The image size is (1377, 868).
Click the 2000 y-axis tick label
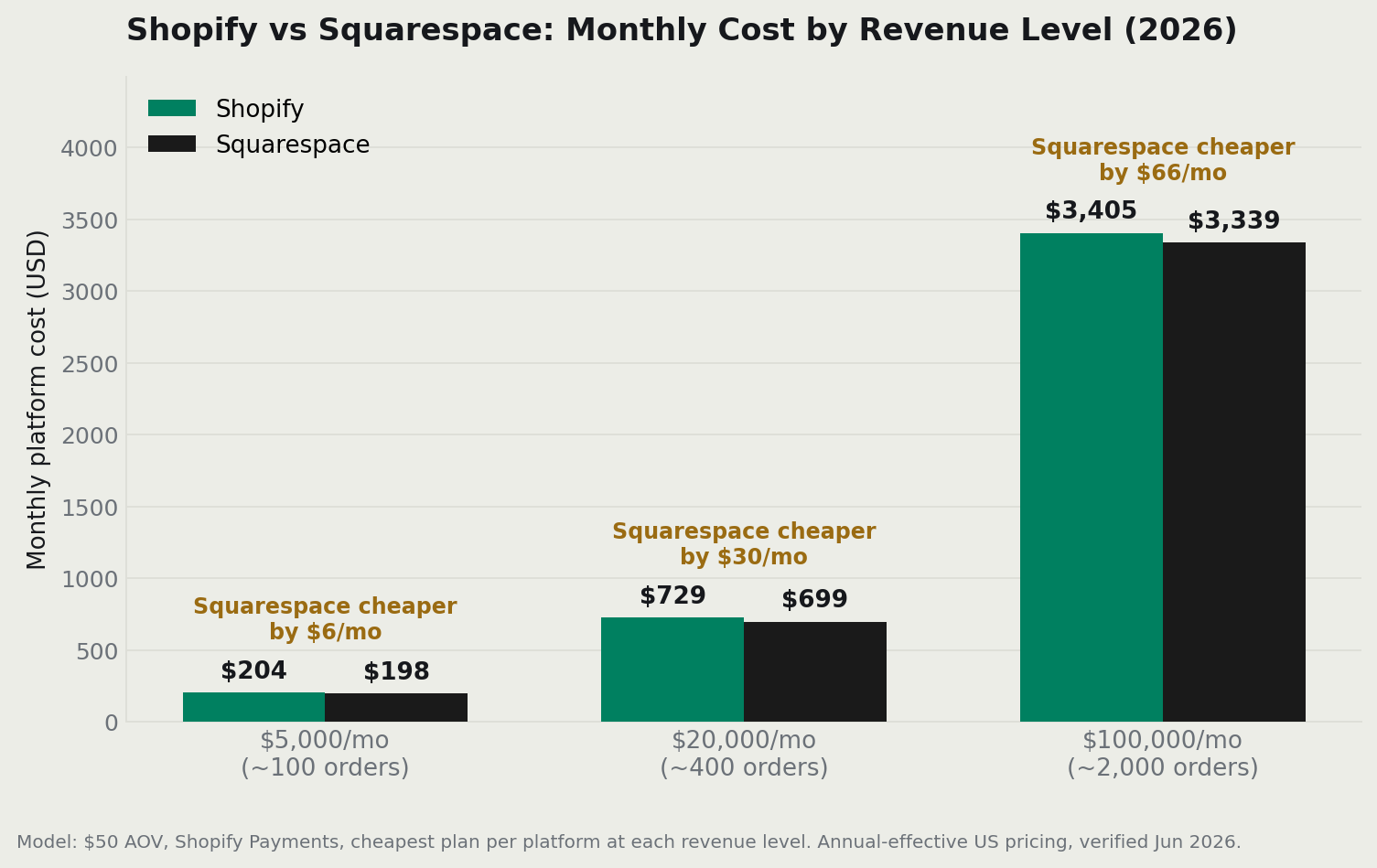[89, 435]
